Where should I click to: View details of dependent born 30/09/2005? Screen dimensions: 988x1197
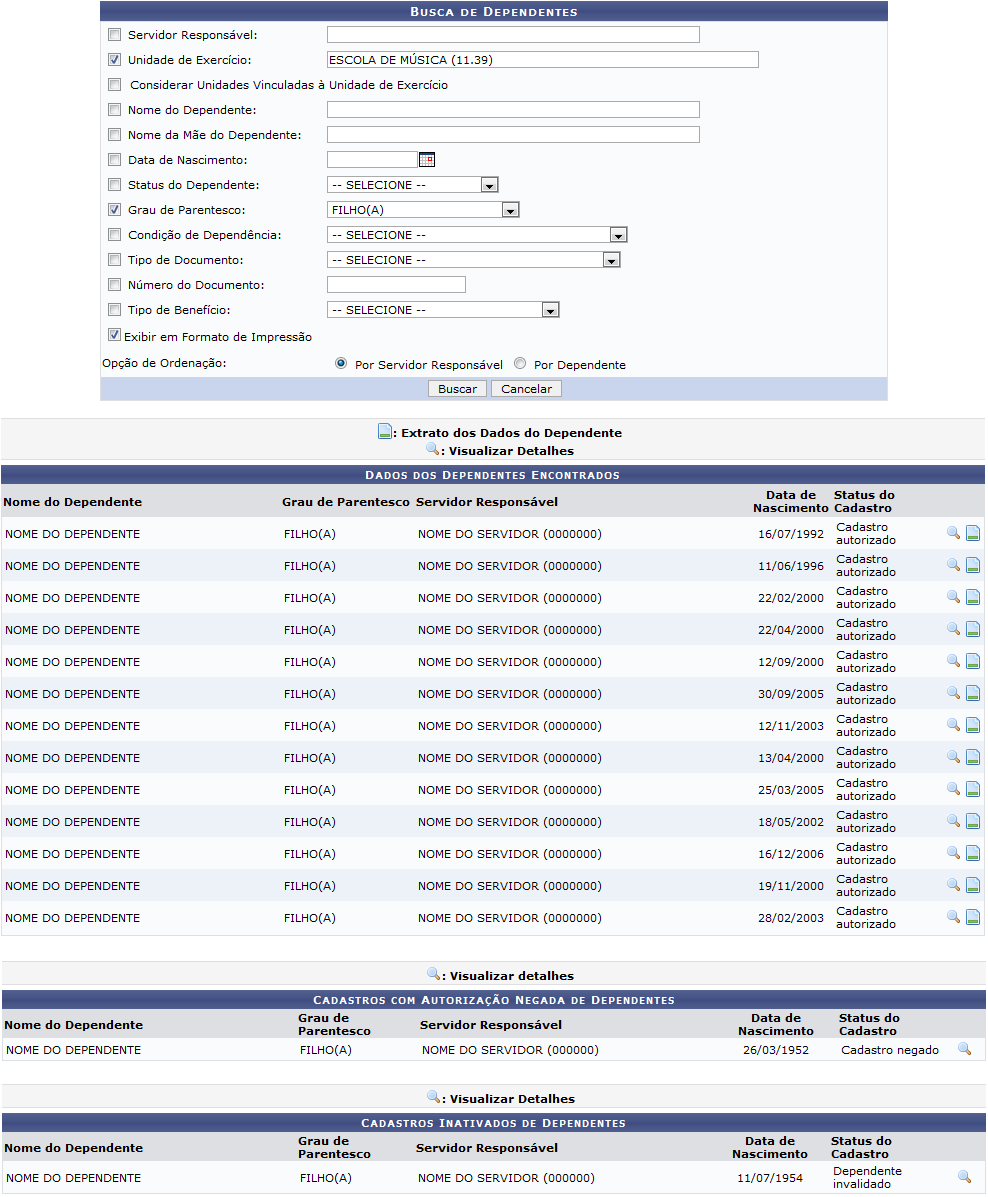click(x=953, y=694)
